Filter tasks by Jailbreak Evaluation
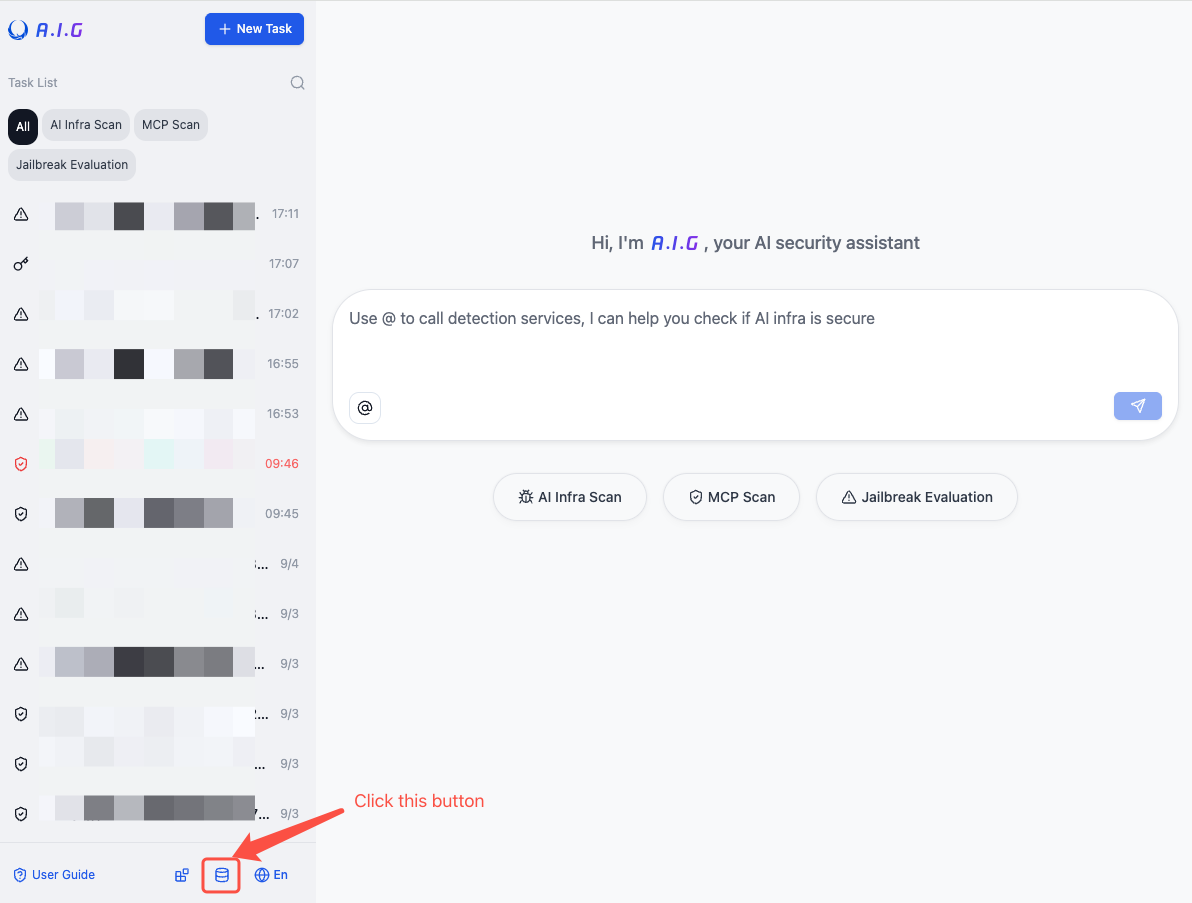 click(x=72, y=165)
